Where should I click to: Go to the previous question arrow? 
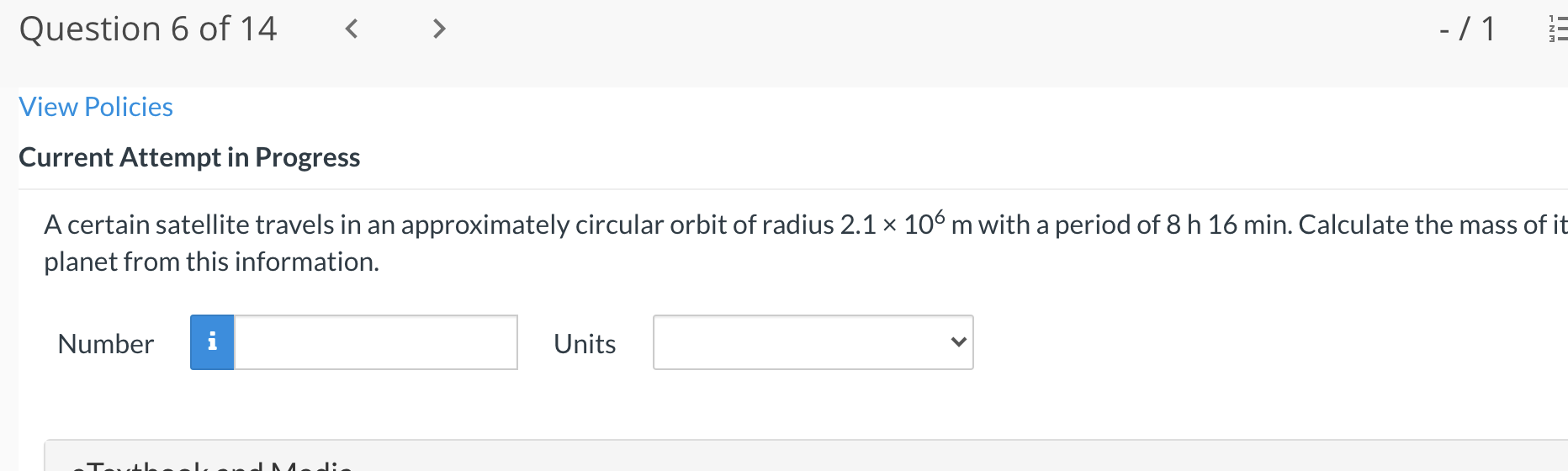pos(352,29)
